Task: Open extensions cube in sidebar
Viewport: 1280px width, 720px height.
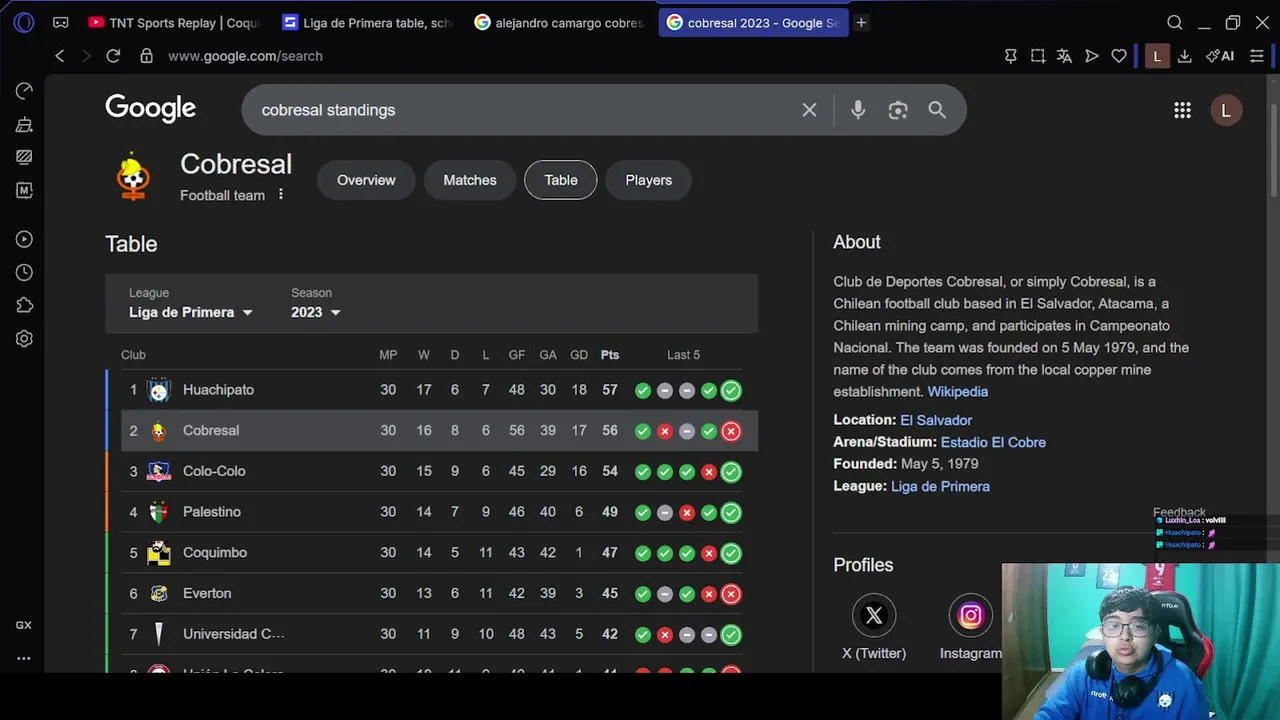Action: (x=24, y=305)
